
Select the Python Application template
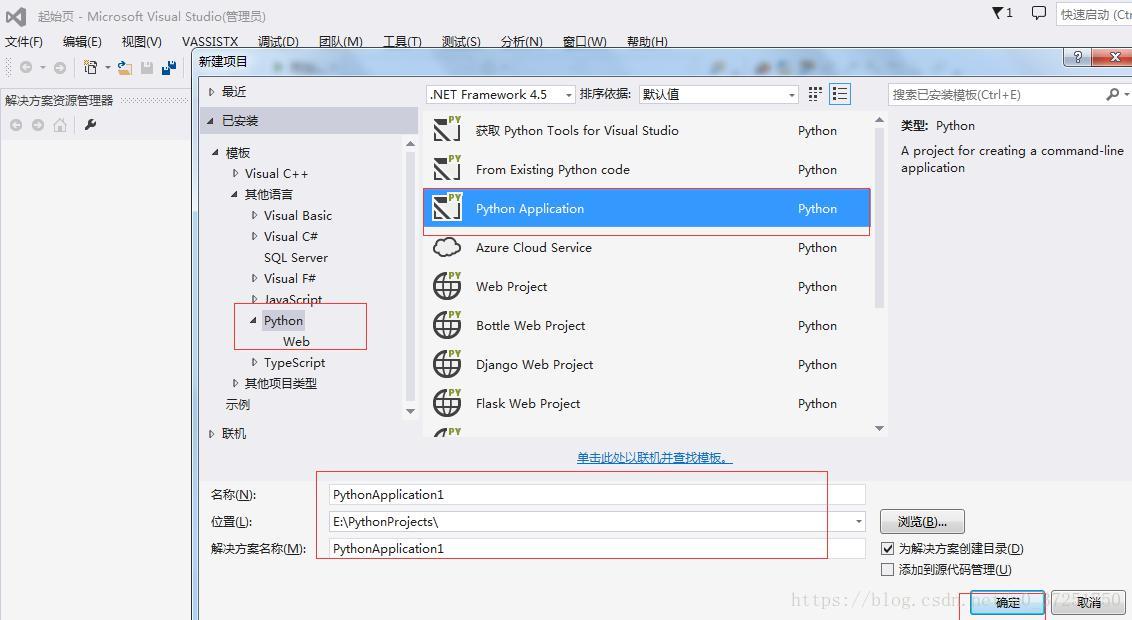647,209
